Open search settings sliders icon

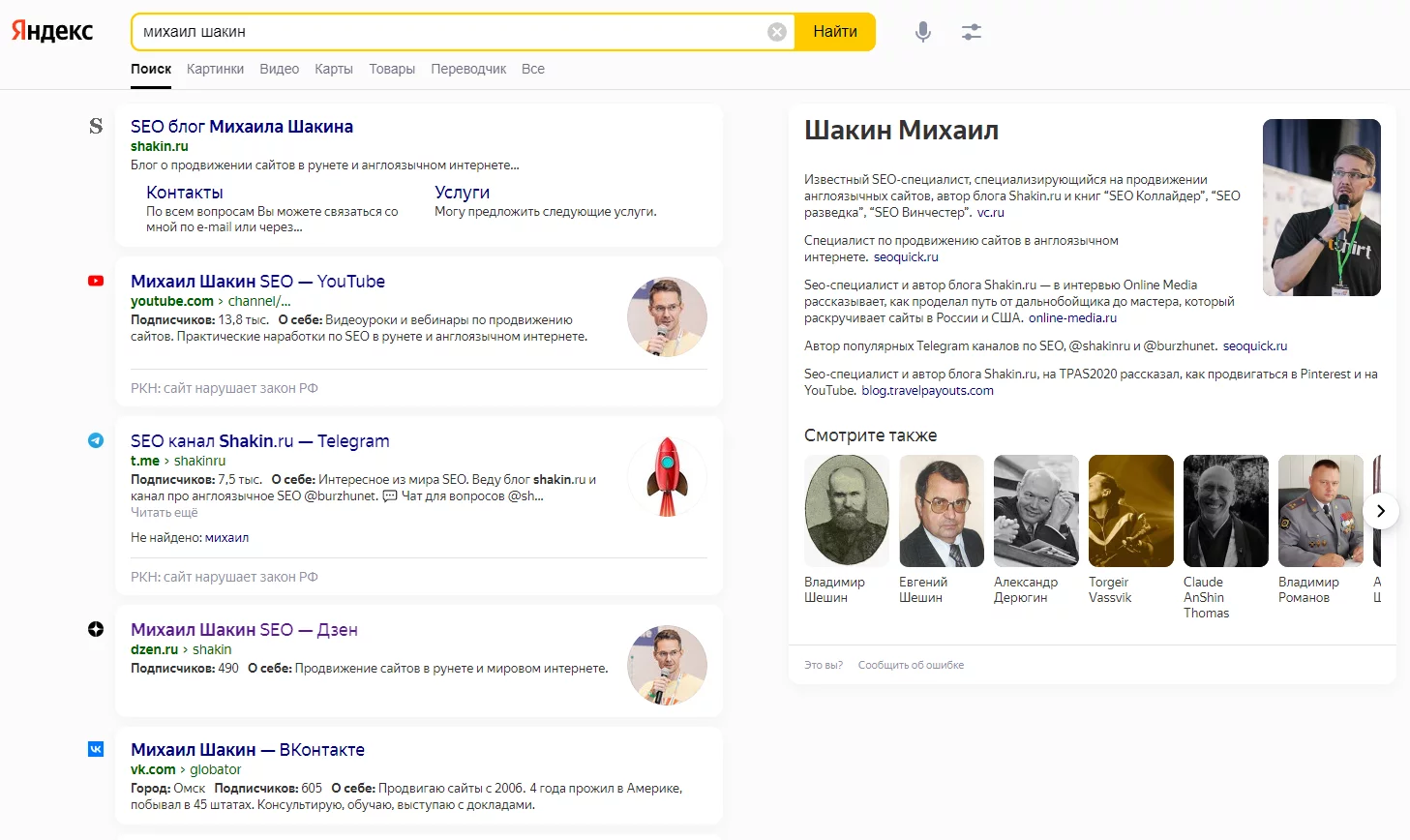[x=972, y=32]
